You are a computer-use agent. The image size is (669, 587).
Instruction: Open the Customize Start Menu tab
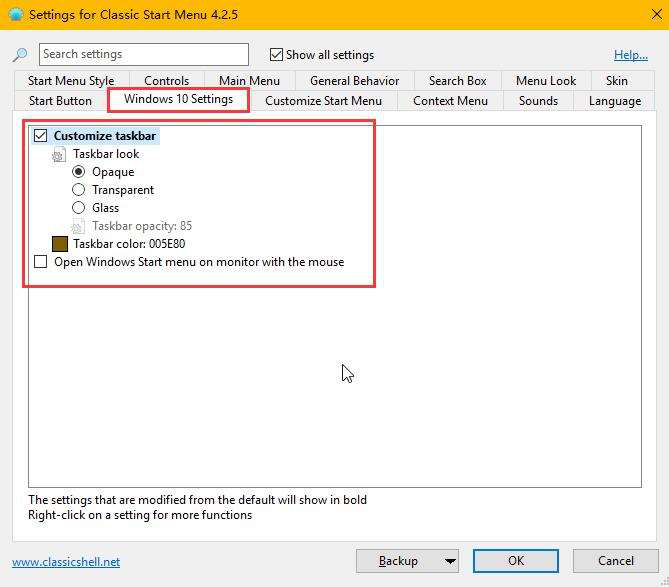323,101
